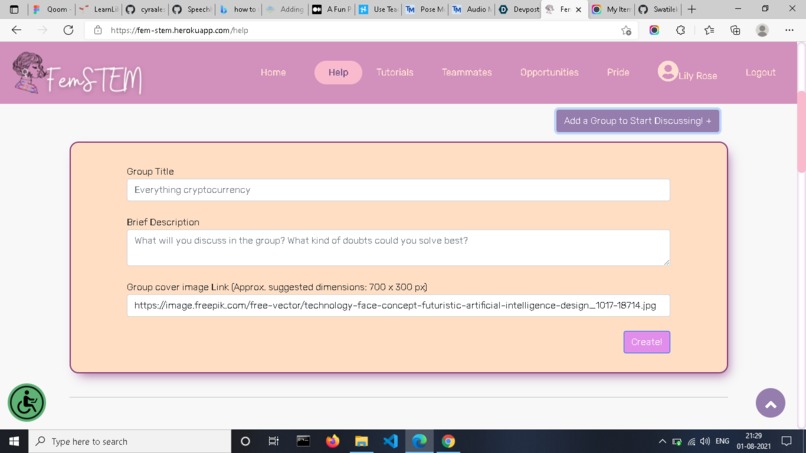Image resolution: width=806 pixels, height=453 pixels.
Task: Close the active FemSTEM tab
Action: 578,9
